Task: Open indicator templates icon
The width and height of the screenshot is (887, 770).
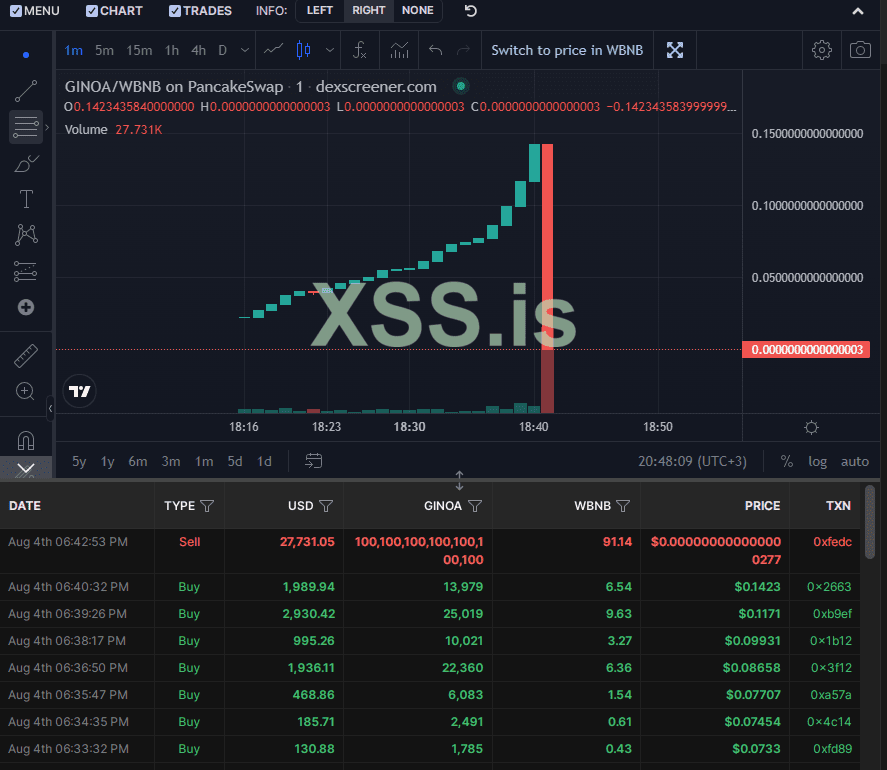Action: point(399,50)
